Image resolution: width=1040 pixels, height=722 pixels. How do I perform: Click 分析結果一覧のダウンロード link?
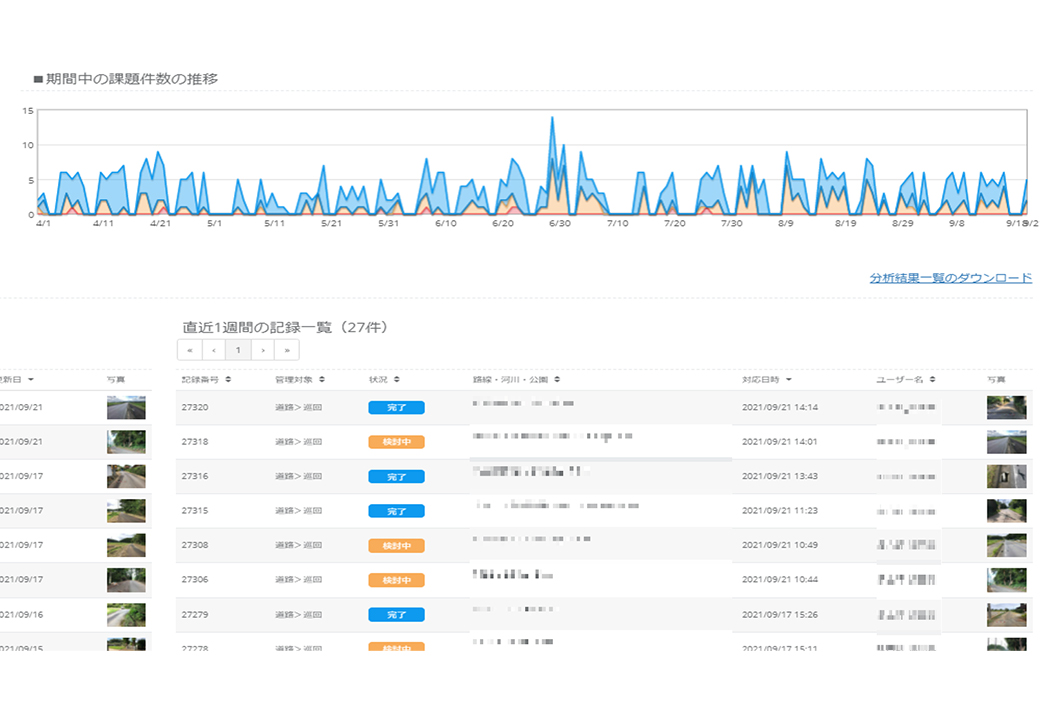(950, 278)
